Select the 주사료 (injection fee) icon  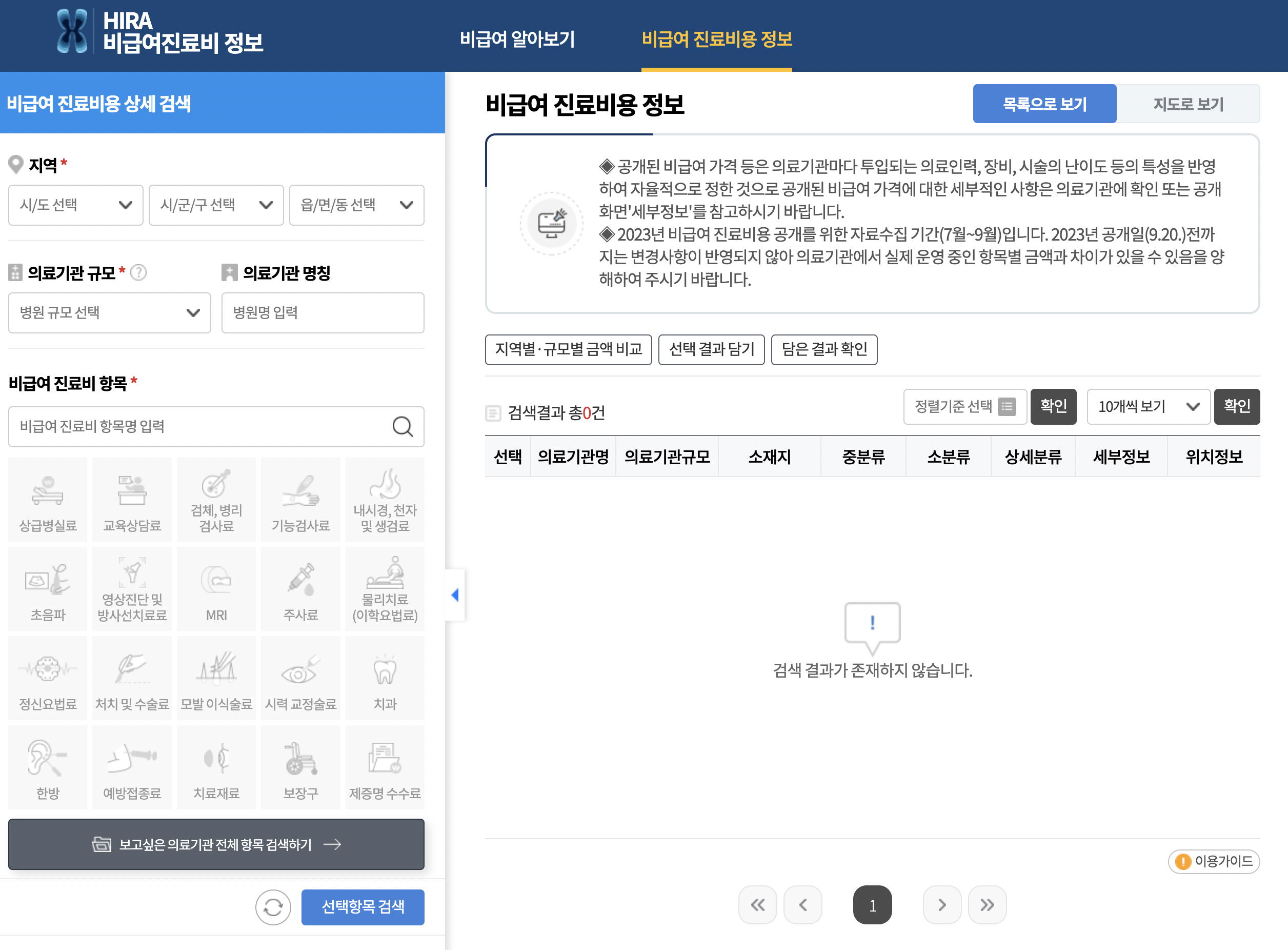pos(300,588)
